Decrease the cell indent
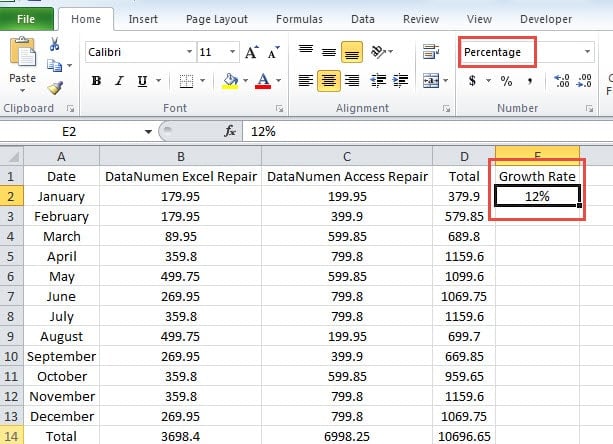Image resolution: width=613 pixels, height=444 pixels. [378, 81]
